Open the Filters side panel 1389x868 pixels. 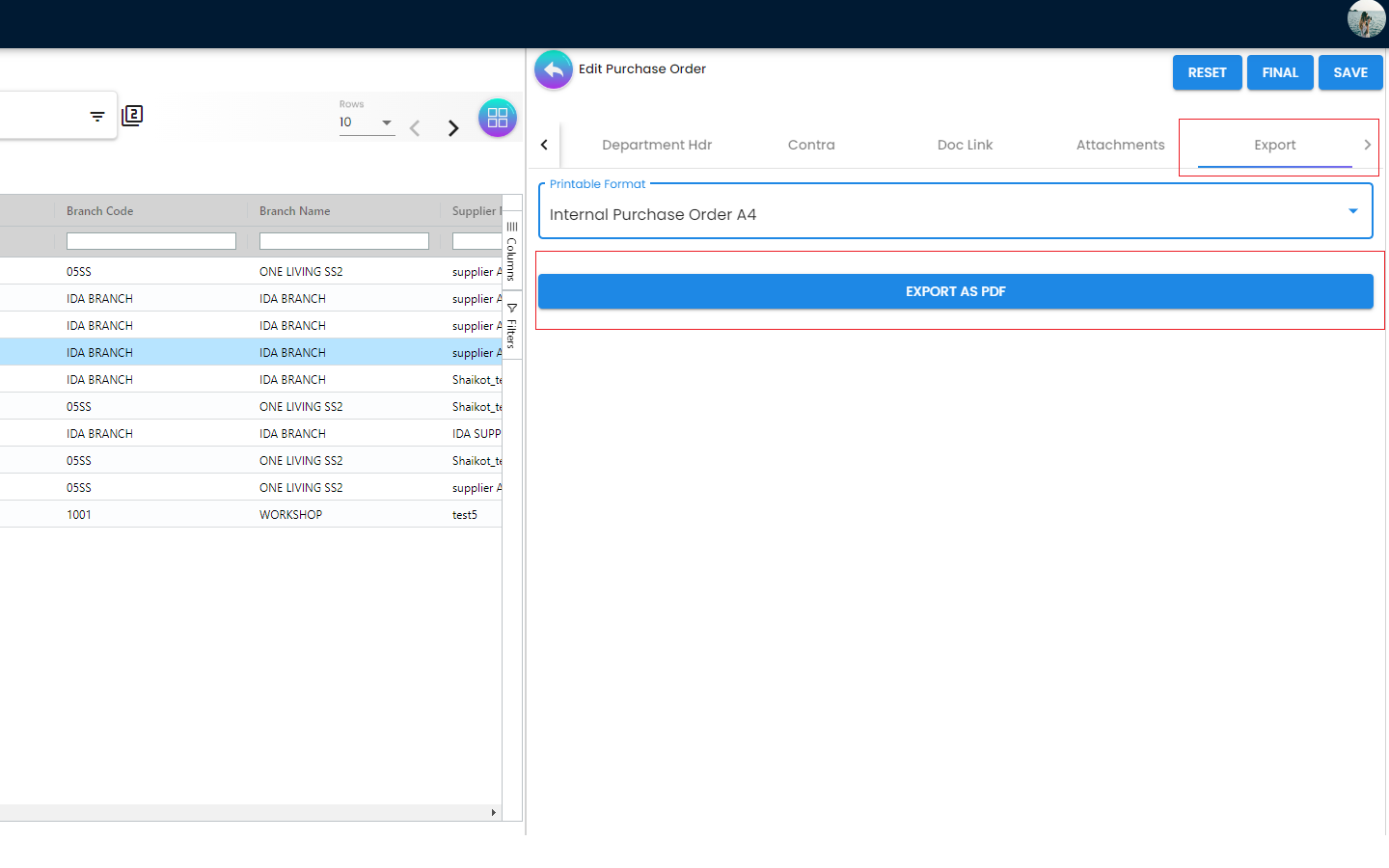click(512, 326)
